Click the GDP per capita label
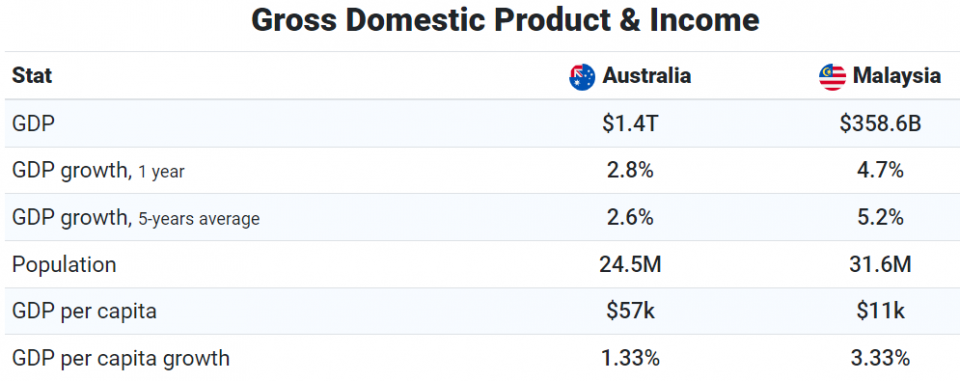 coord(84,311)
